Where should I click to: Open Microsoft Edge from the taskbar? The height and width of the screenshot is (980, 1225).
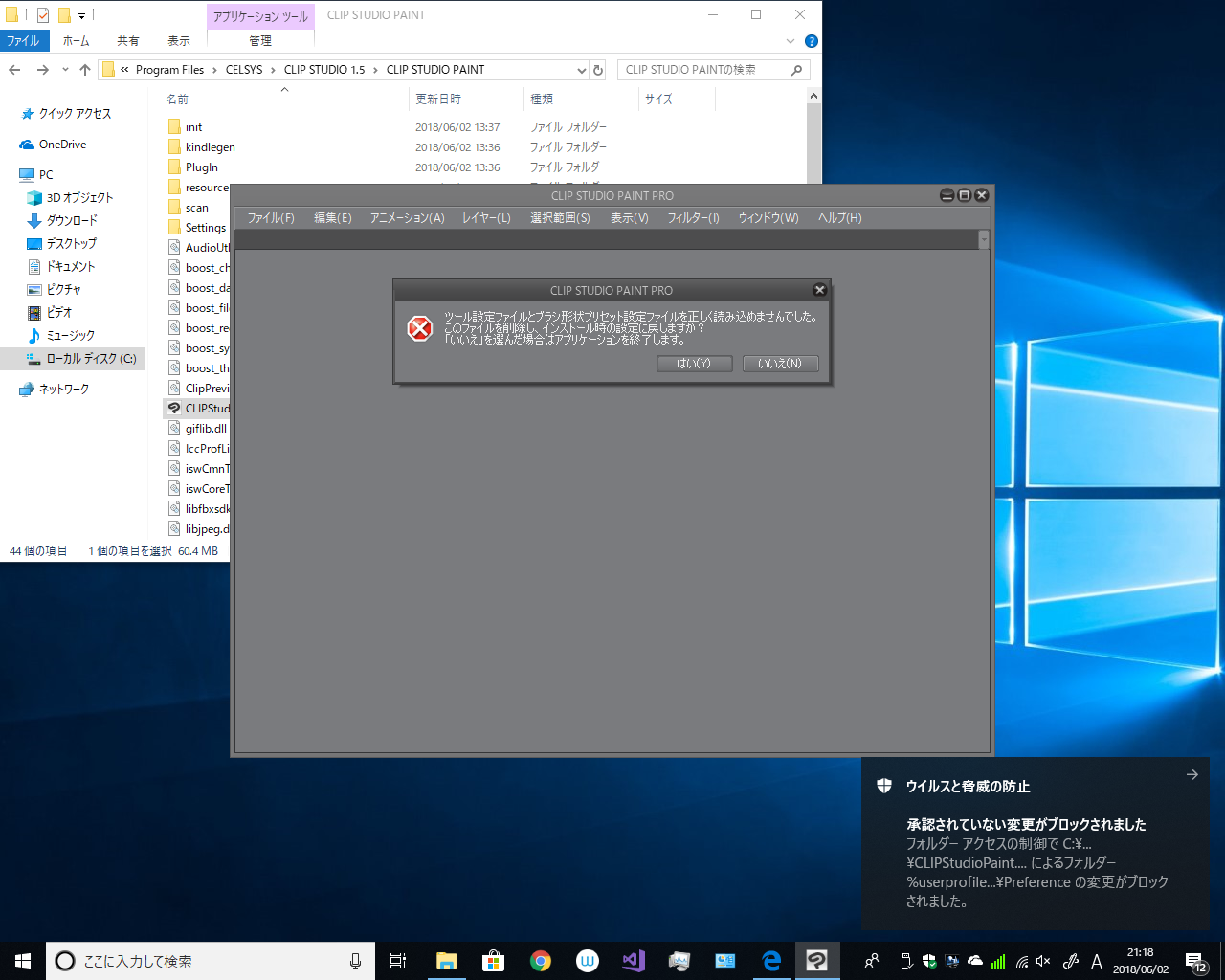[771, 961]
